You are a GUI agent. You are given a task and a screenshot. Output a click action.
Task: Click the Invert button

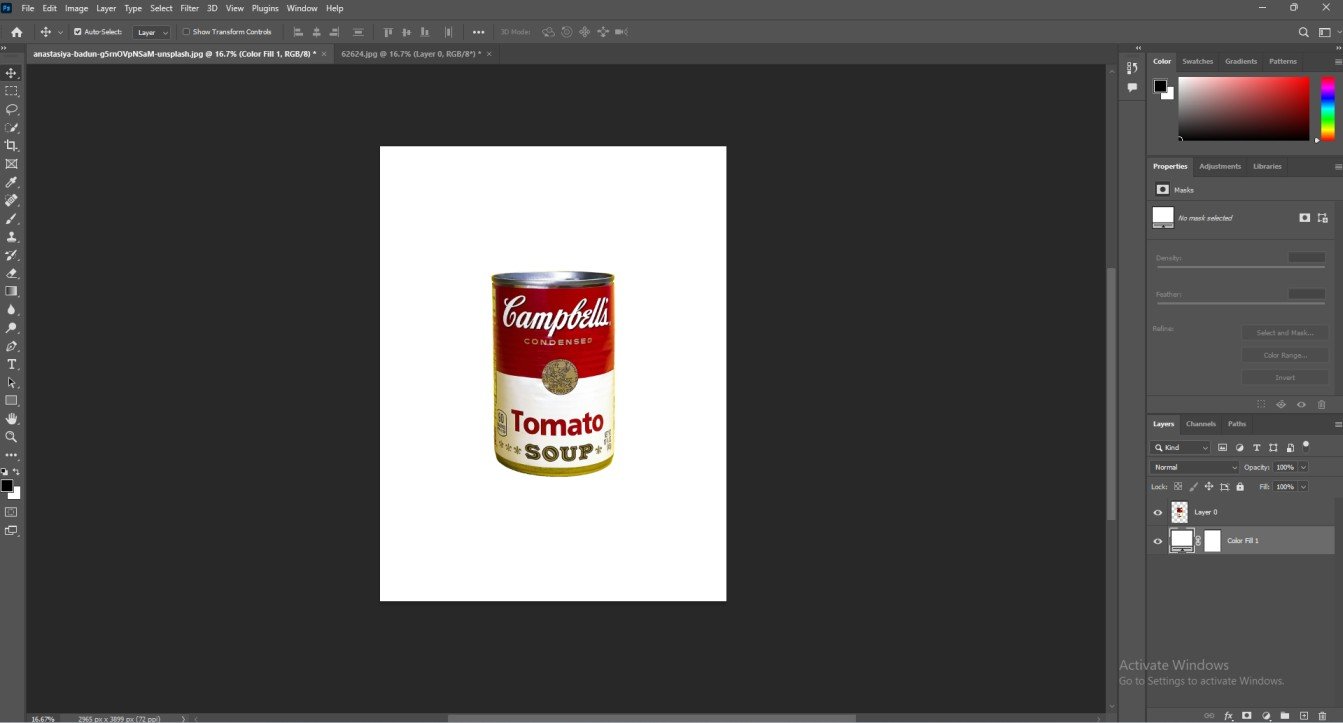(x=1285, y=378)
